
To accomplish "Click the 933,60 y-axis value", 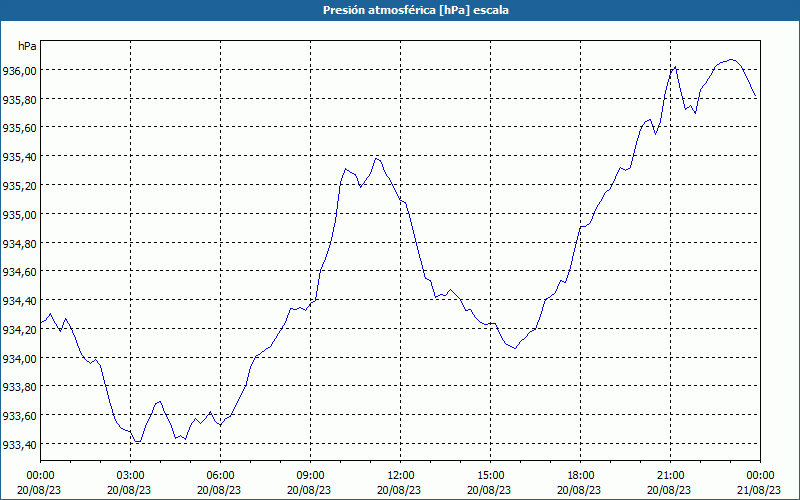I will click(x=19, y=416).
